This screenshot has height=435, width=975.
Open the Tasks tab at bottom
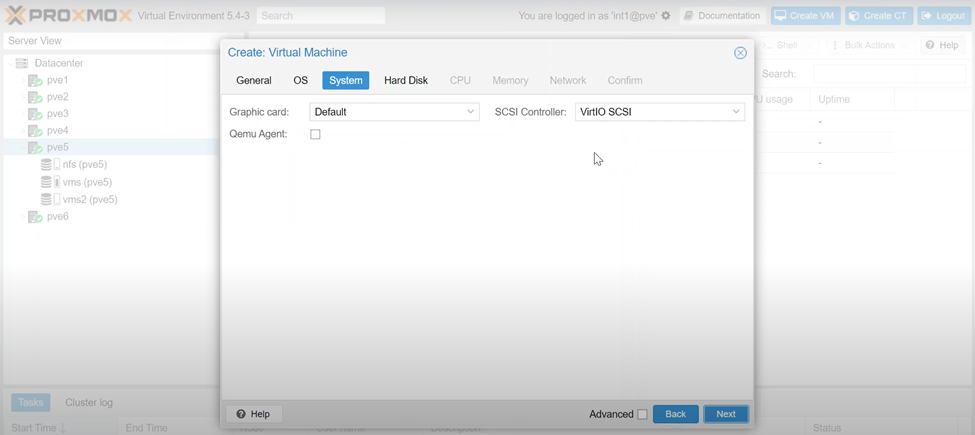click(30, 402)
